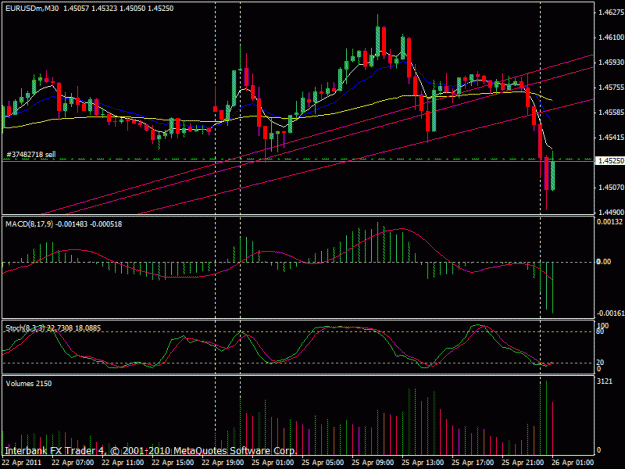
Task: Click time axis label 22 Apr 2011
Action: pos(22,463)
